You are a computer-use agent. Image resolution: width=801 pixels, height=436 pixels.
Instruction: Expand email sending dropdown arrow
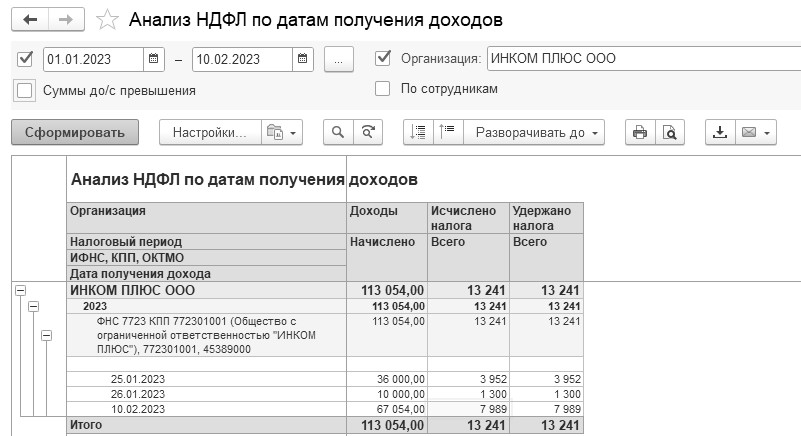[x=768, y=133]
